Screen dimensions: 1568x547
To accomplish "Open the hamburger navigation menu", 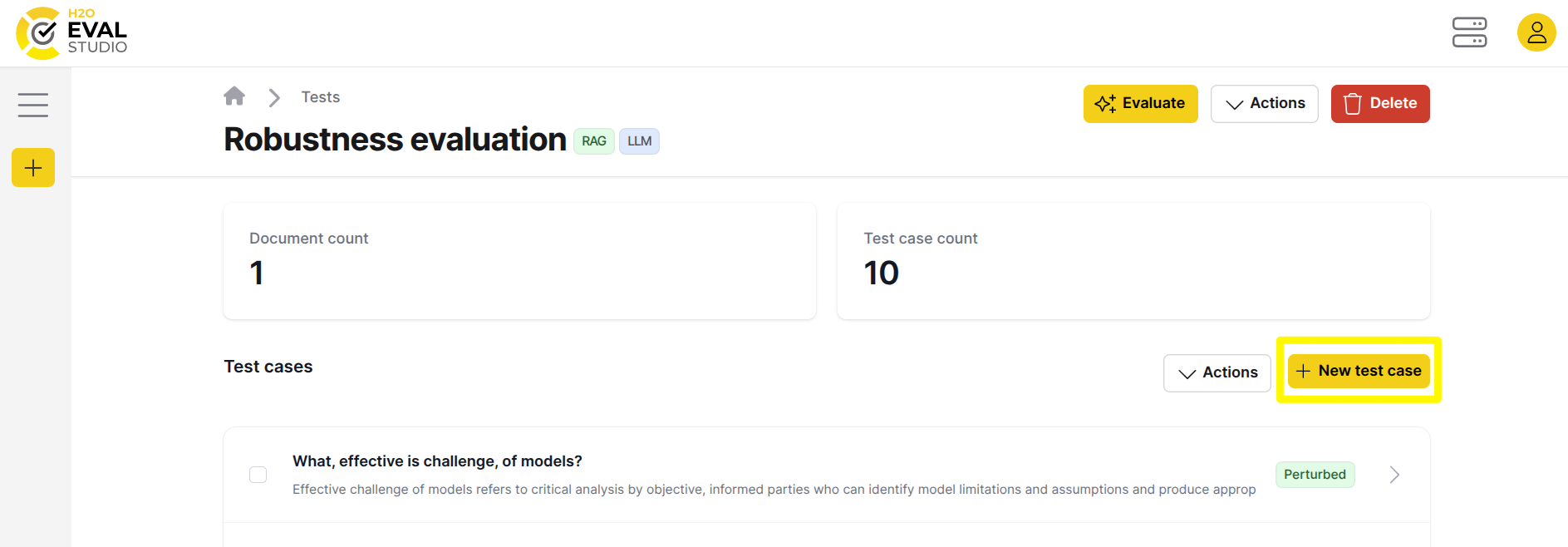I will pyautogui.click(x=32, y=104).
